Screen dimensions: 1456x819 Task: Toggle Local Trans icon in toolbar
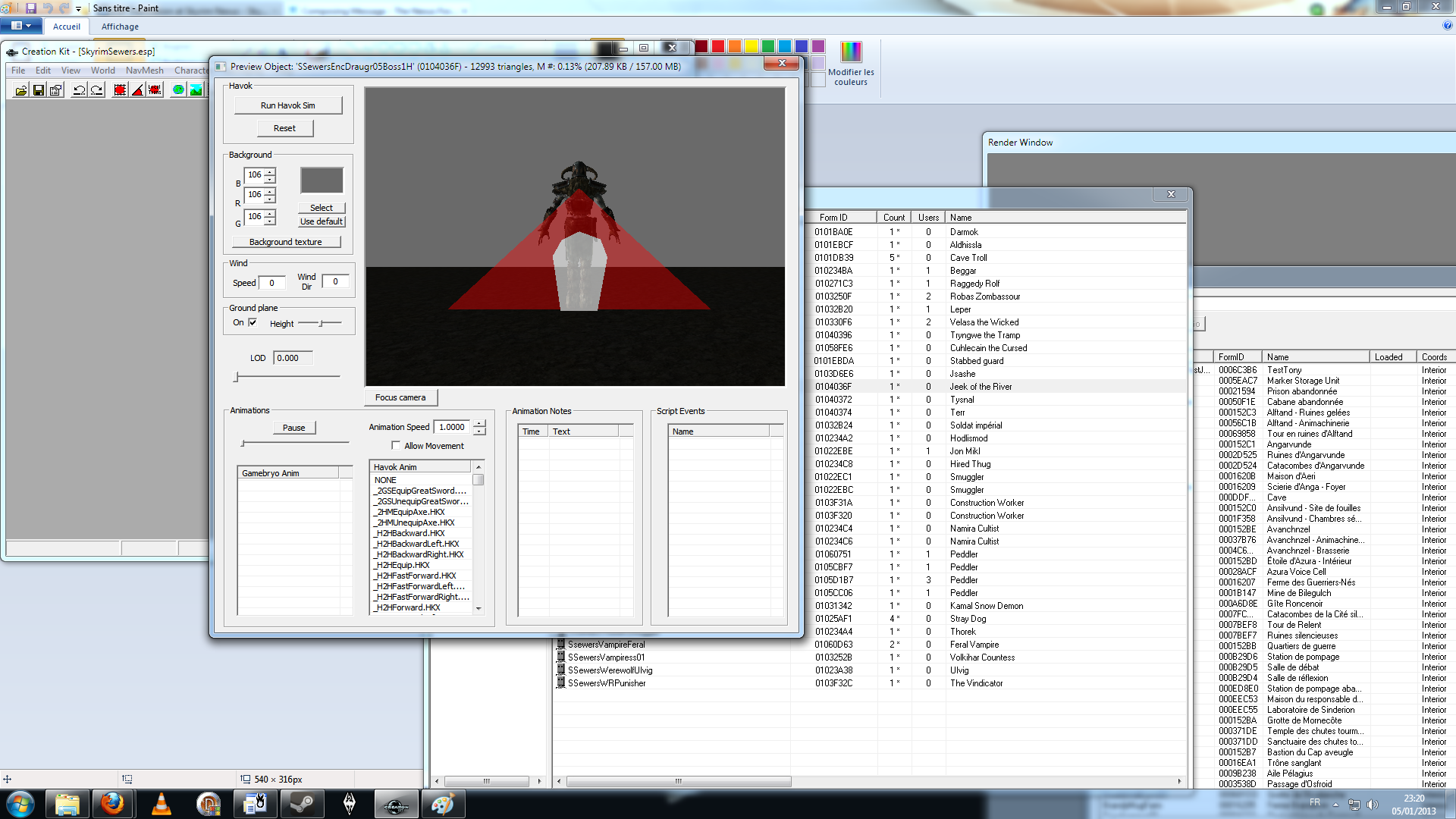[x=155, y=90]
